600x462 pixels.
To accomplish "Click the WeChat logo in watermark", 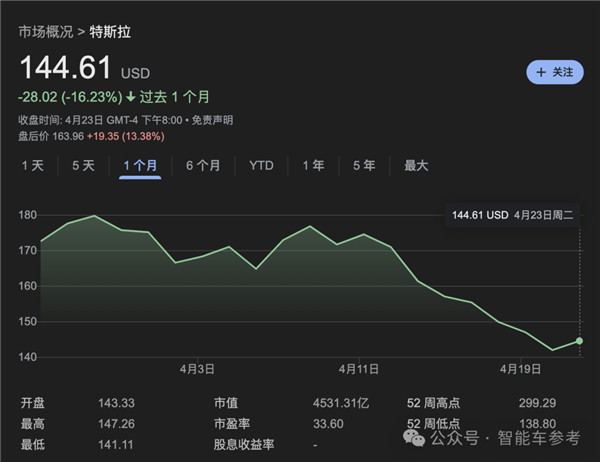I will tap(414, 438).
